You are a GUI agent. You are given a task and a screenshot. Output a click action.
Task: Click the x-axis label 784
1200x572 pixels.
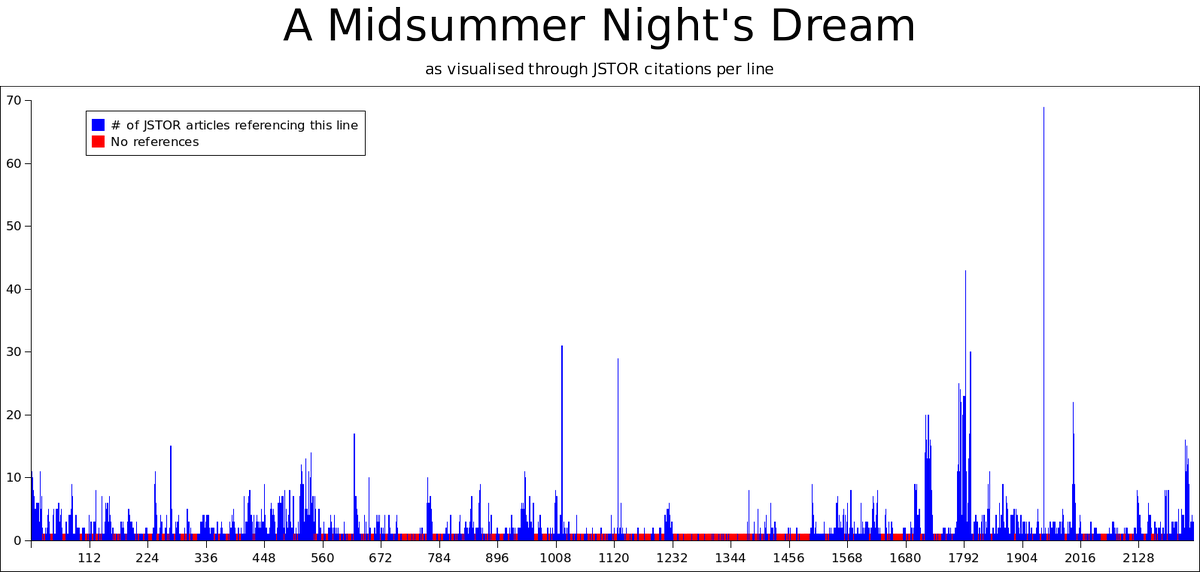click(439, 558)
